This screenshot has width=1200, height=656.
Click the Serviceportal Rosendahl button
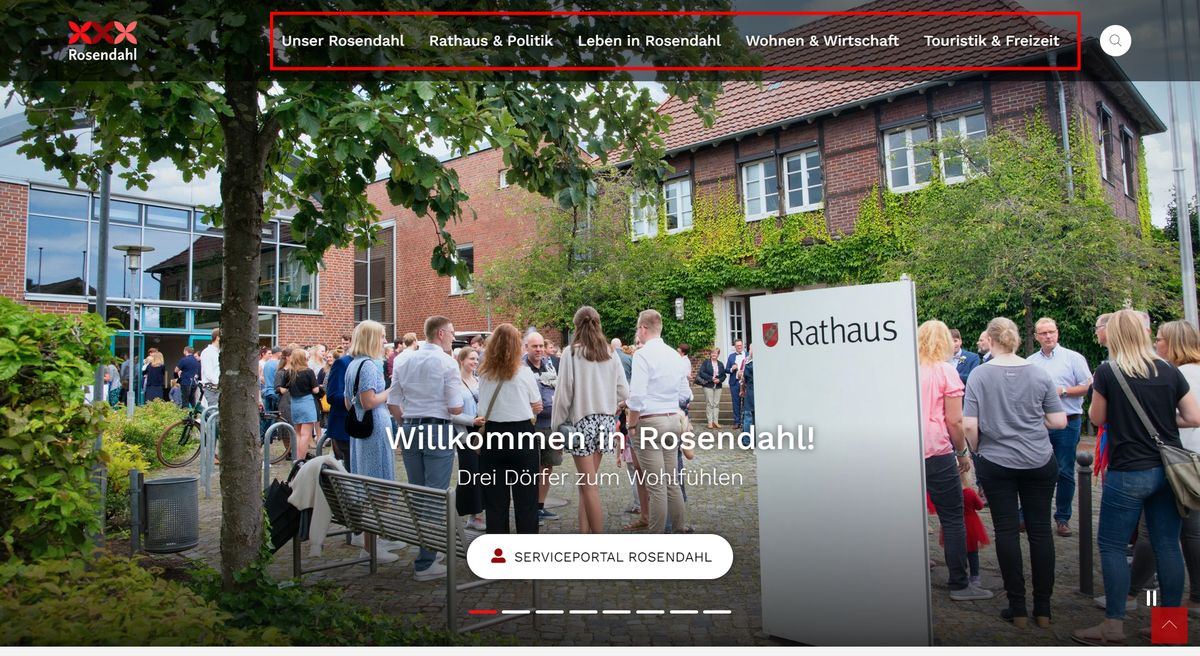click(x=600, y=557)
